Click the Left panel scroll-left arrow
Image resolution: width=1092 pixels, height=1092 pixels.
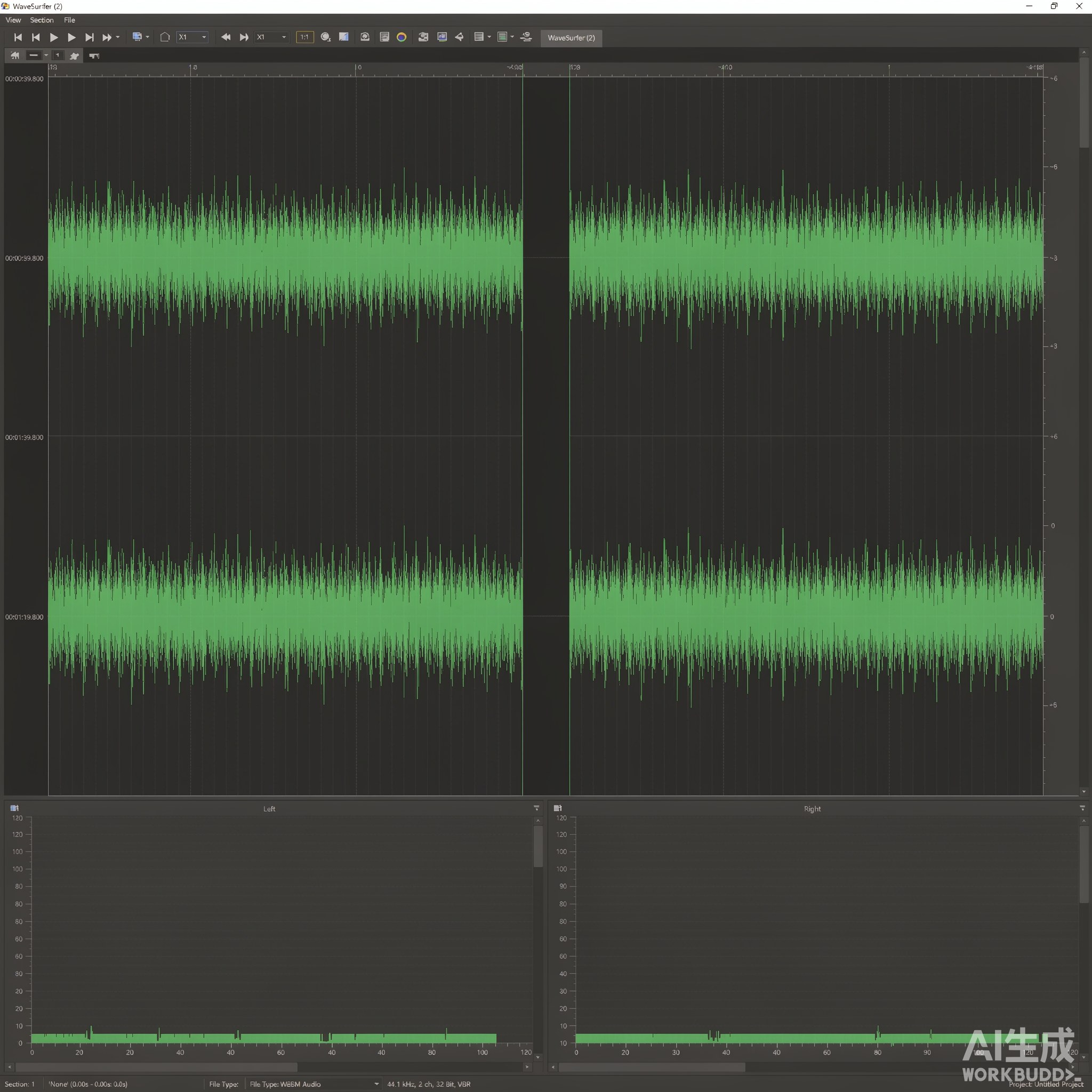9,1067
